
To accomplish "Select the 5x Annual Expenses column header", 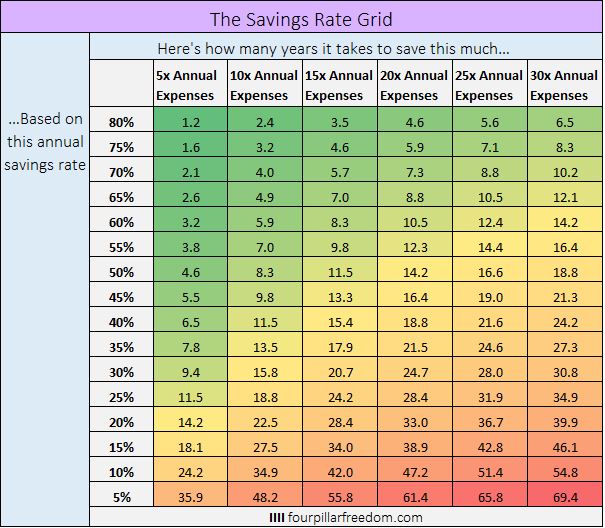I will [x=191, y=84].
